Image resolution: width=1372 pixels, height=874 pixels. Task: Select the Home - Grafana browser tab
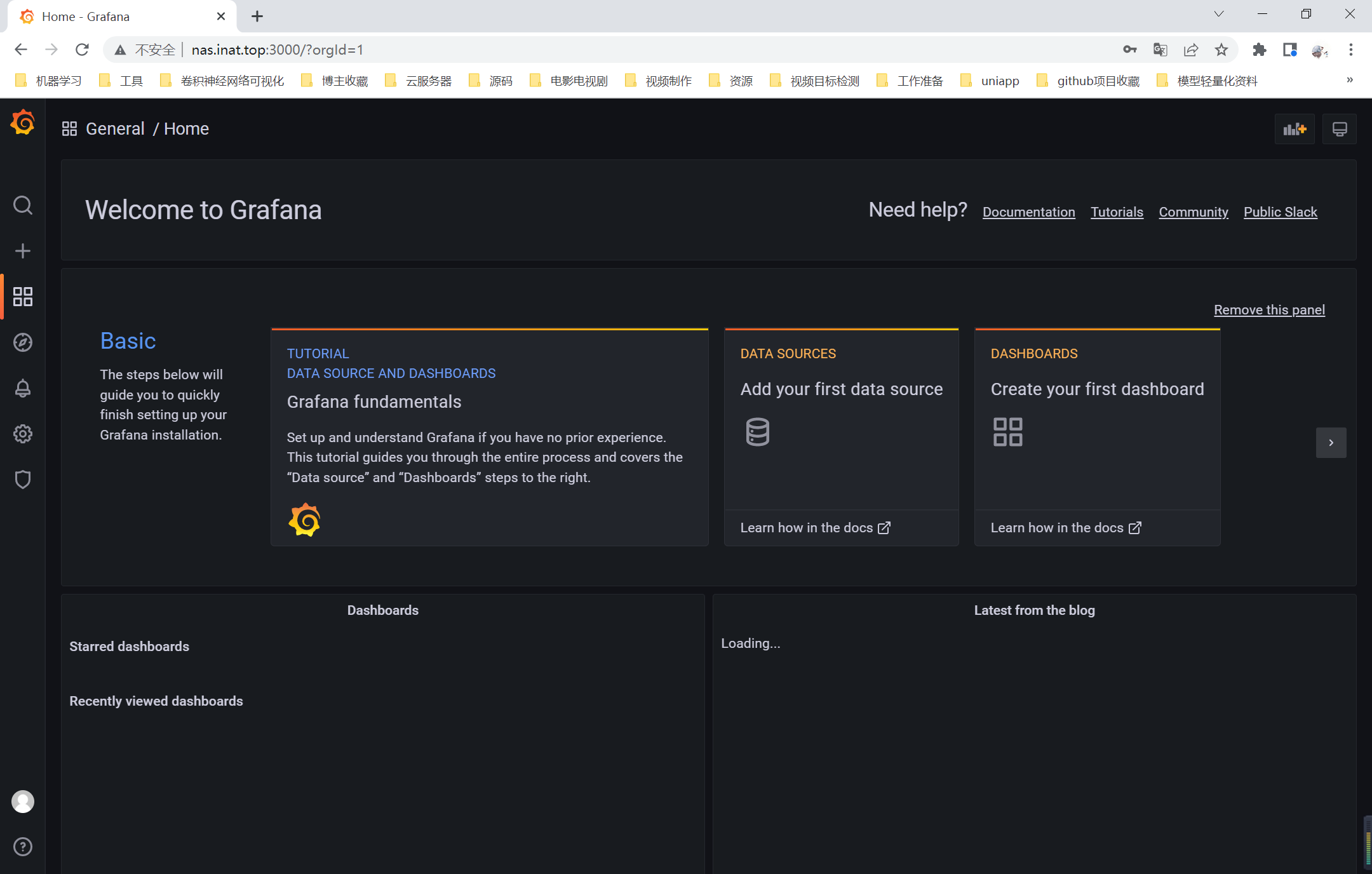click(x=121, y=17)
